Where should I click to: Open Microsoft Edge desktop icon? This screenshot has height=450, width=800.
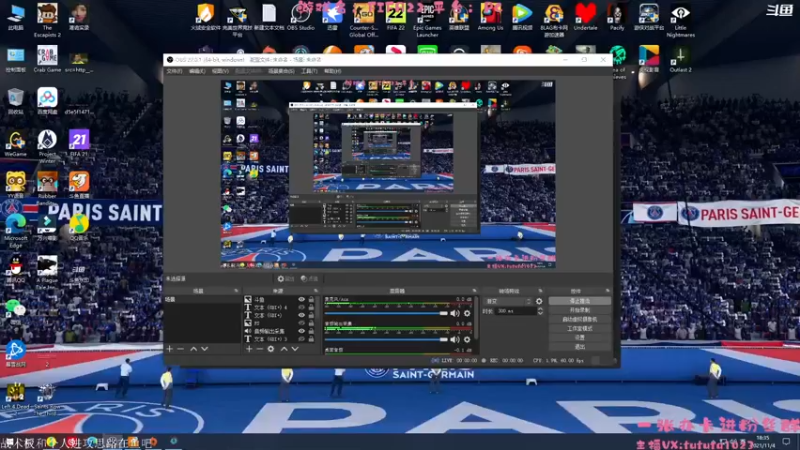click(15, 230)
